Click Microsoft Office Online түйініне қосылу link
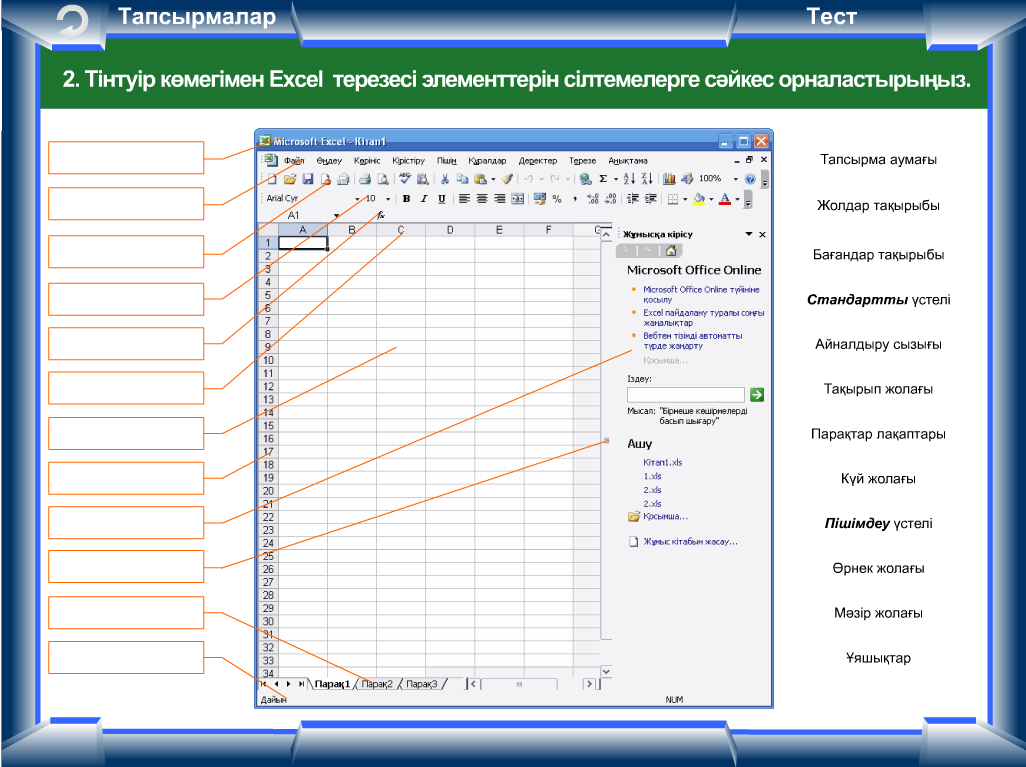1026x767 pixels. click(701, 294)
